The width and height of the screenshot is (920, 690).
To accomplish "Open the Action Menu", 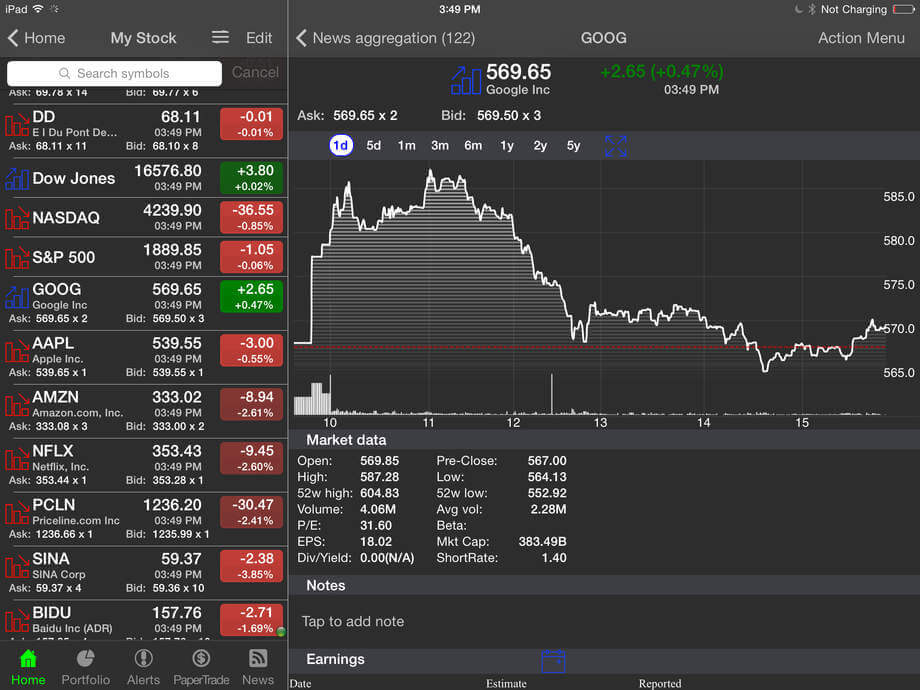I will pos(861,38).
